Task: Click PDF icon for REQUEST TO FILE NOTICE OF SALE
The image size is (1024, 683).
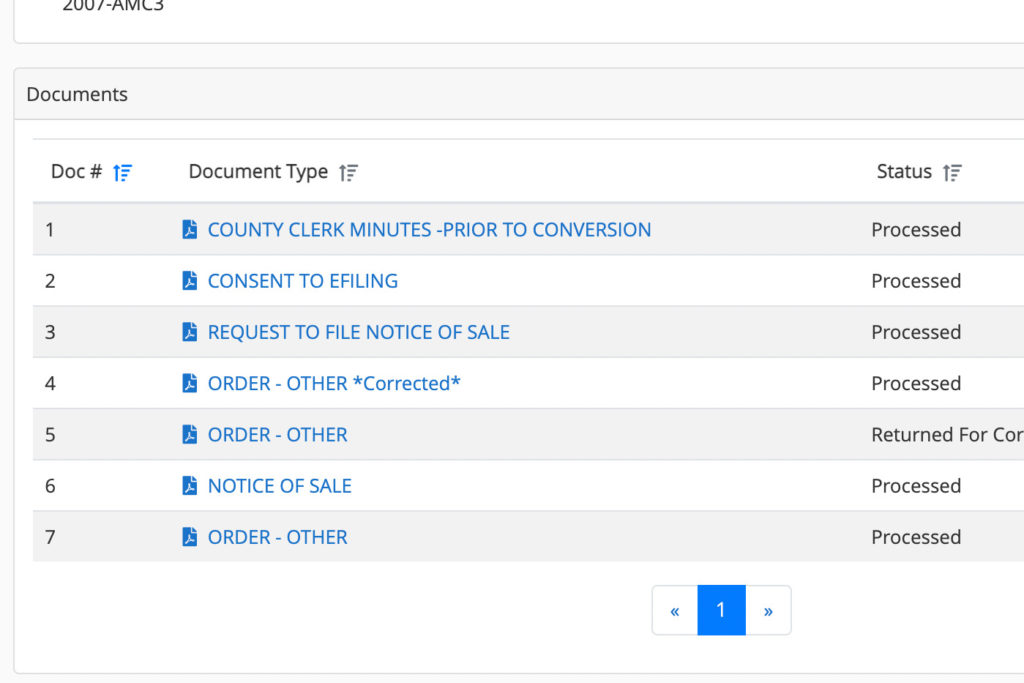Action: coord(190,332)
